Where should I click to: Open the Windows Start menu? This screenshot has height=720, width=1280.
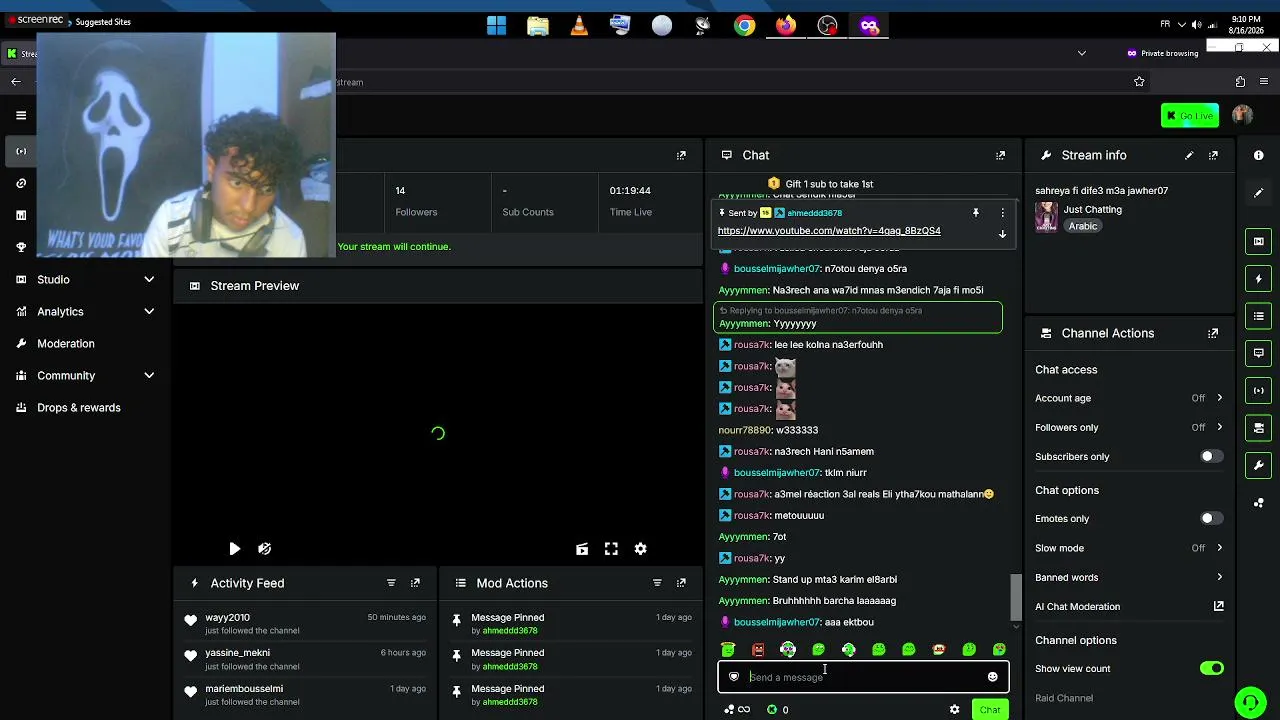[x=497, y=26]
